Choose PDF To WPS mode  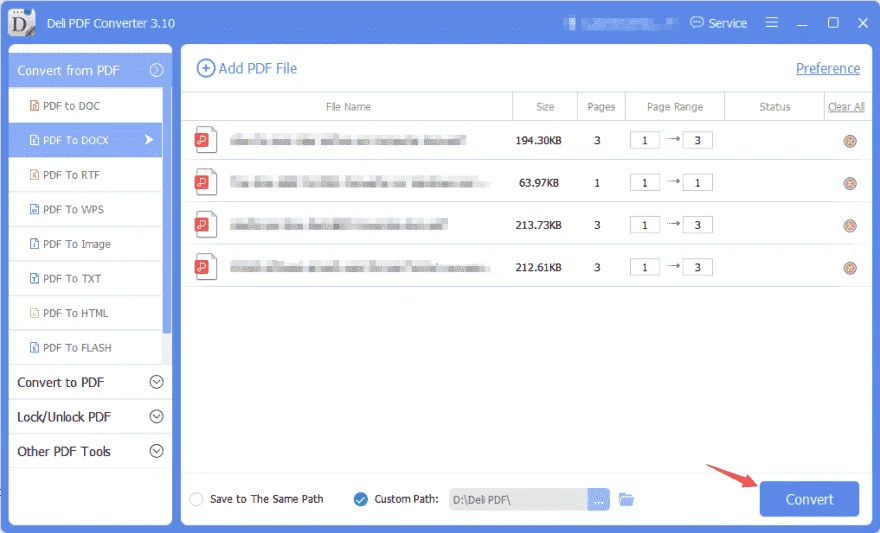tap(85, 209)
